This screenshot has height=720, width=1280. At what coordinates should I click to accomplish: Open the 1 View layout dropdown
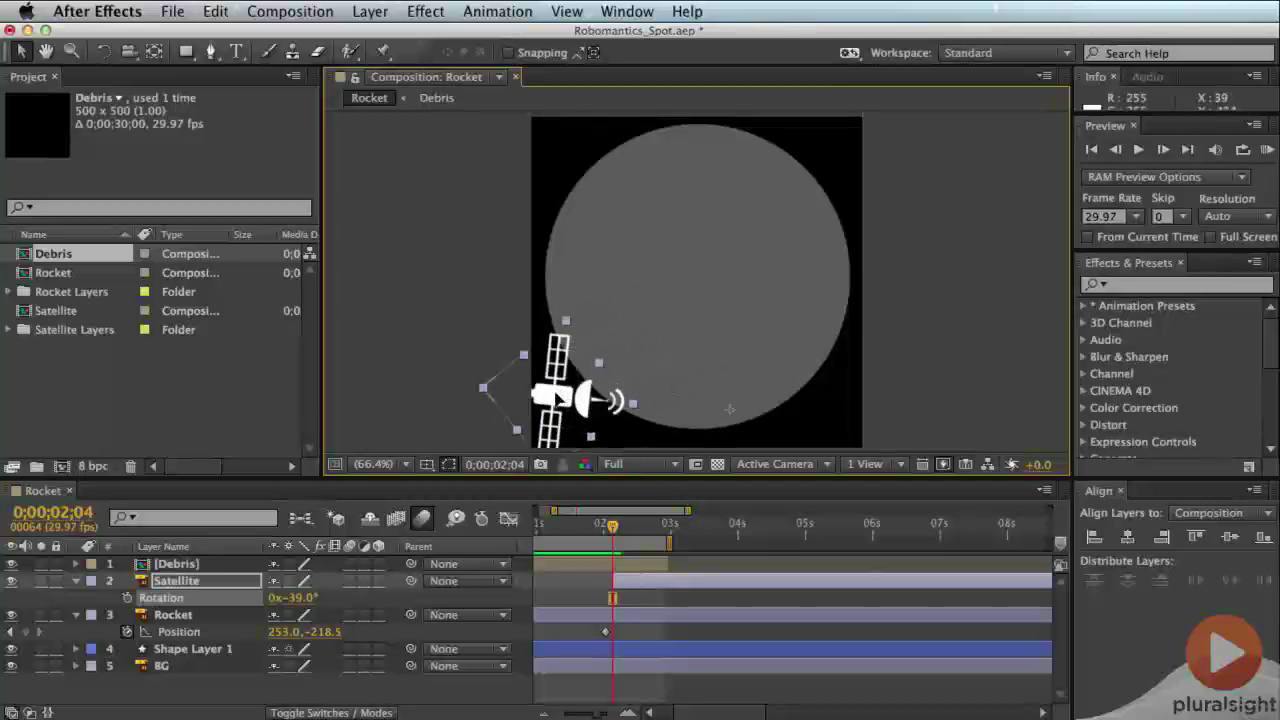[876, 464]
